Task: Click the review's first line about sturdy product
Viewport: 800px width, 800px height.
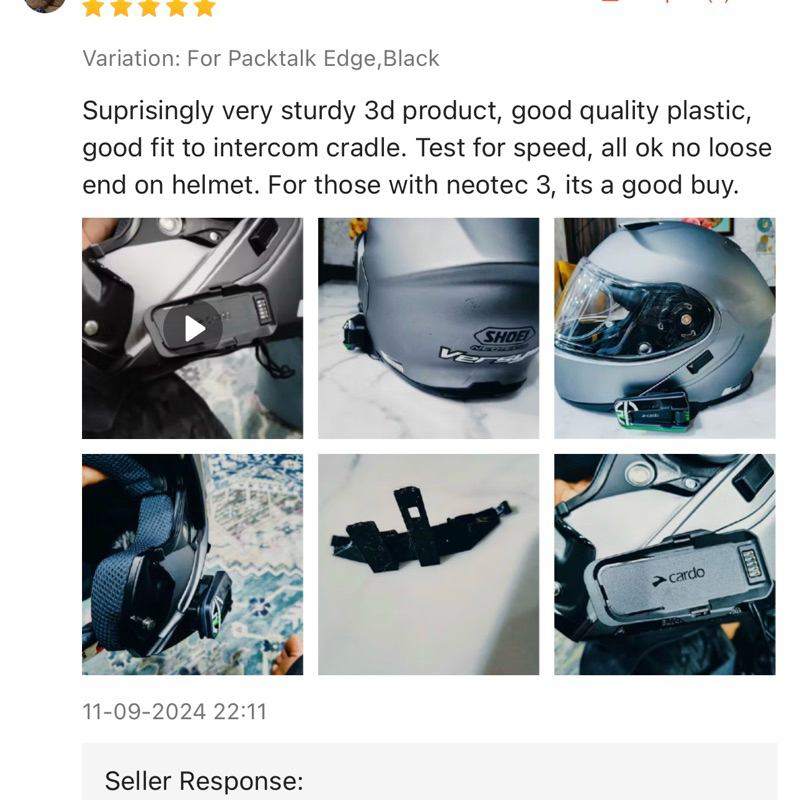Action: [417, 111]
